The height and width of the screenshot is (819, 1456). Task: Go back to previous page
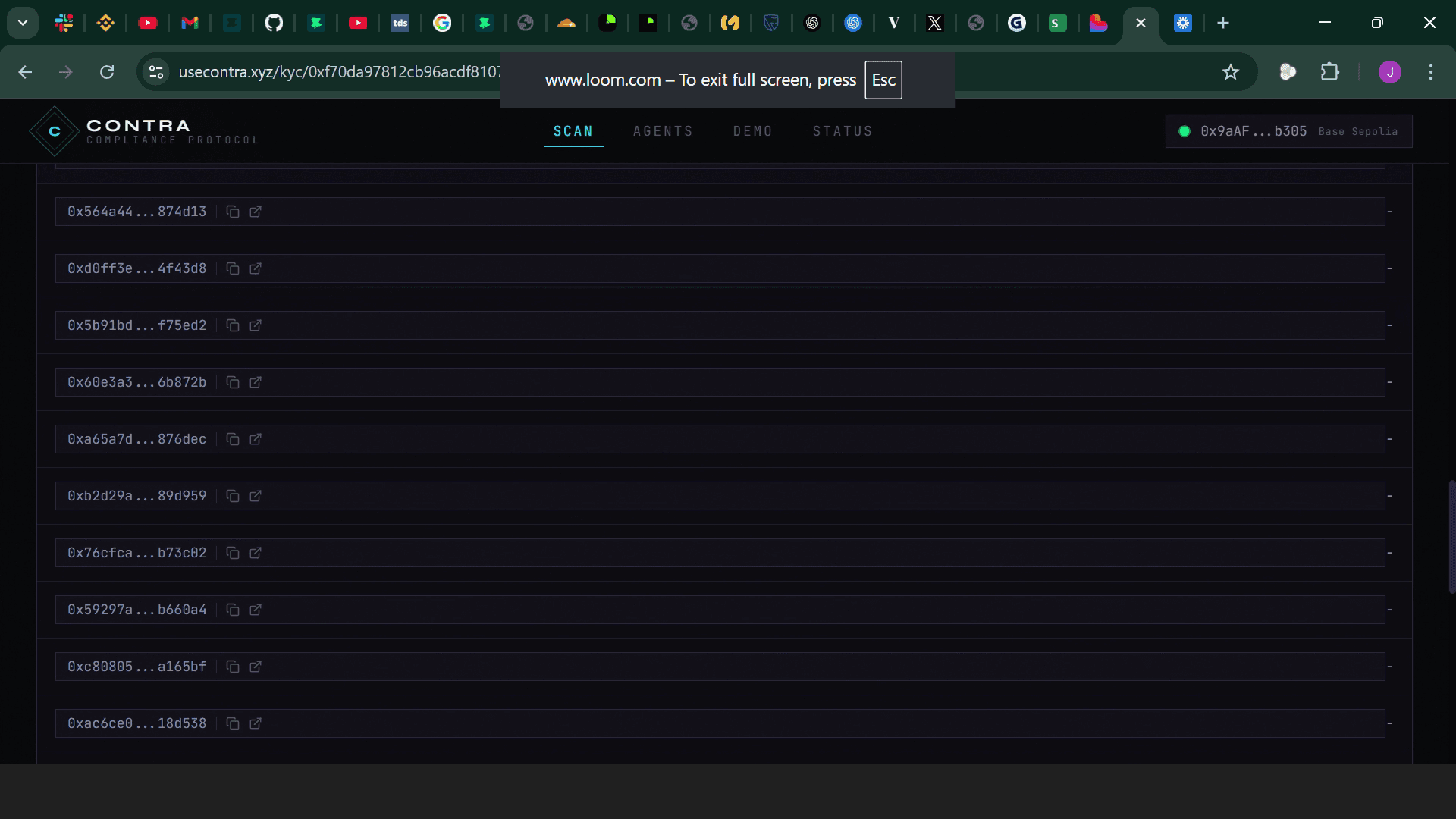click(25, 72)
